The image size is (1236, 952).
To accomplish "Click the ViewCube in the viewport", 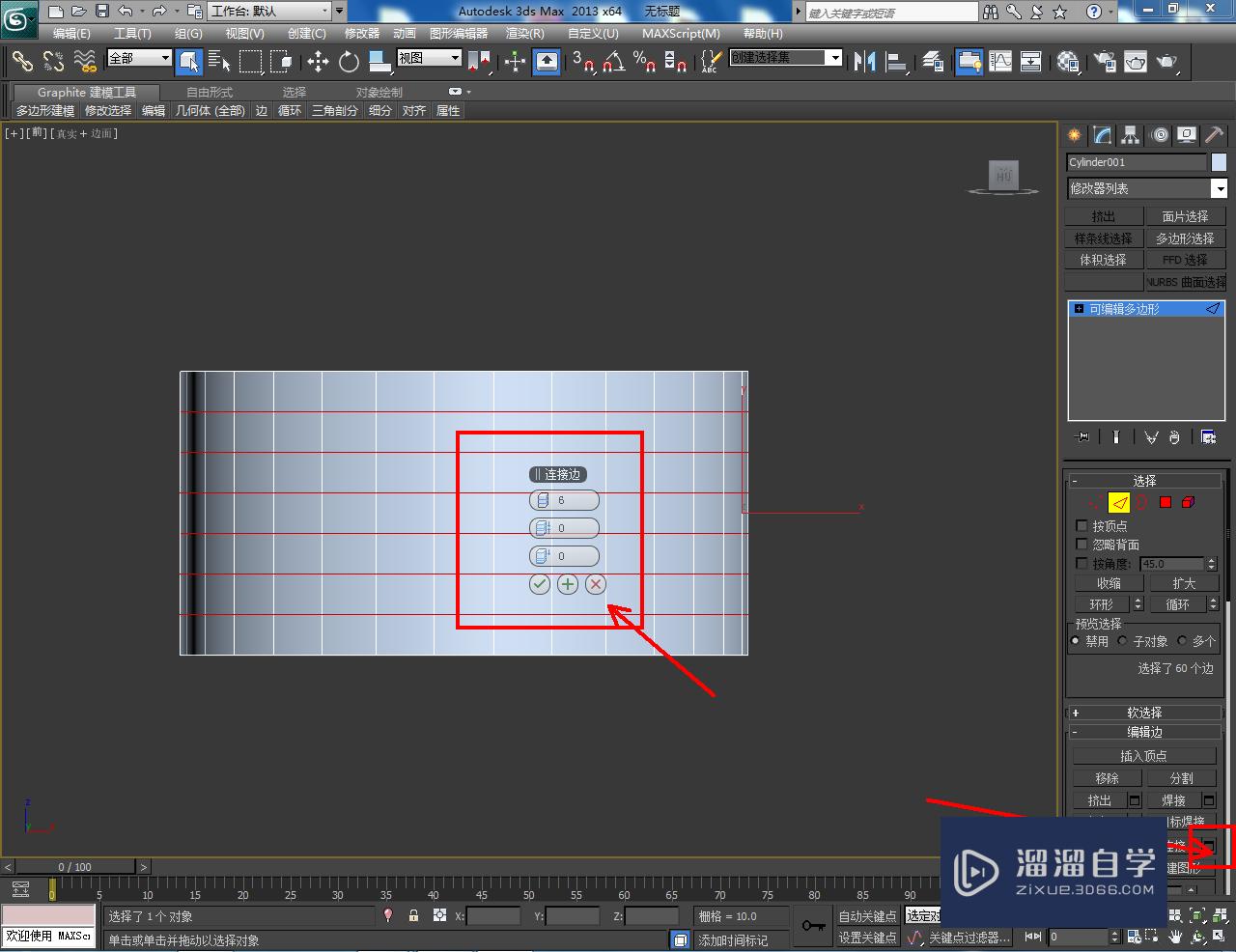I will click(x=1004, y=176).
